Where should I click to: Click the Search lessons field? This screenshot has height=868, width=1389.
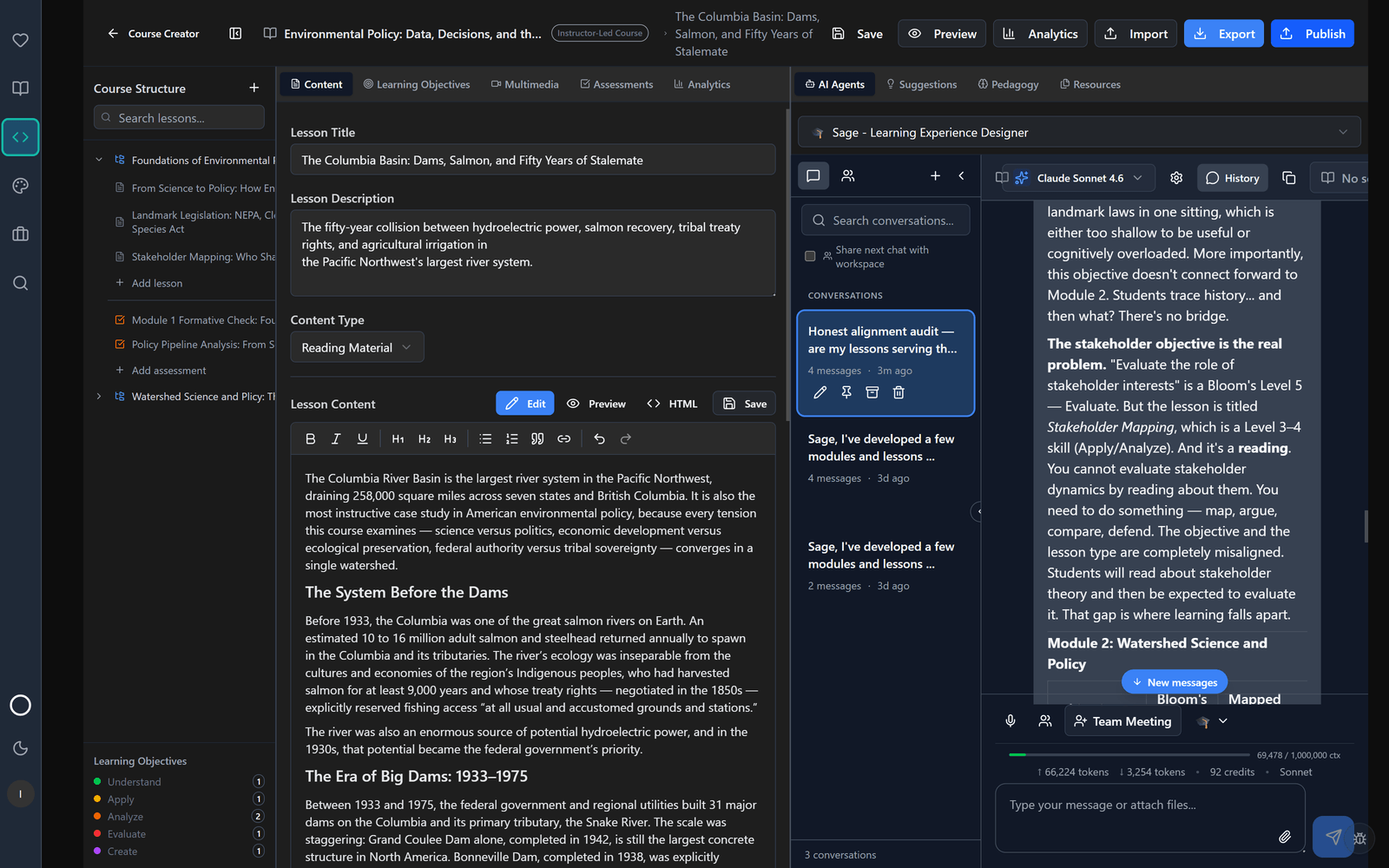pyautogui.click(x=179, y=117)
